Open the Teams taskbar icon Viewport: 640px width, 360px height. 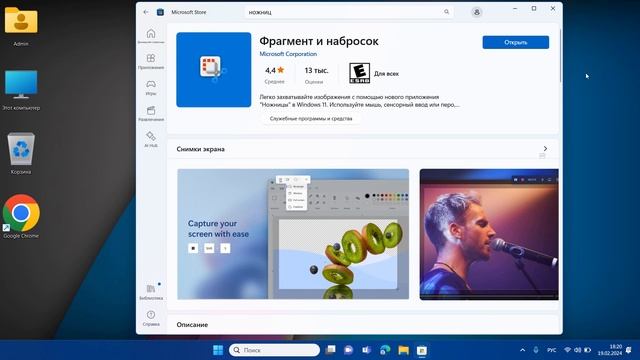[x=366, y=350]
